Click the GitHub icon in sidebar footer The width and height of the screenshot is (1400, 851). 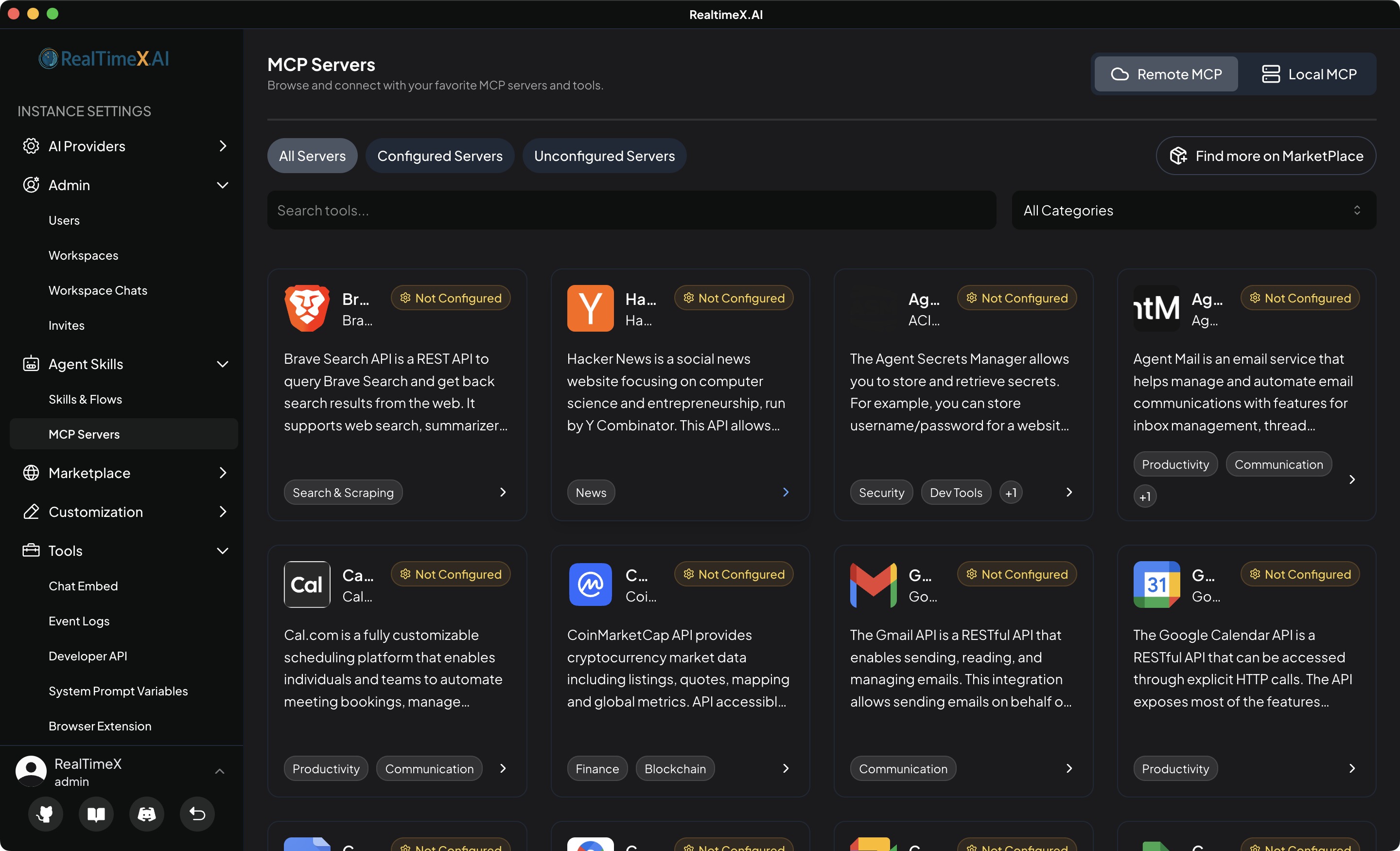(45, 814)
